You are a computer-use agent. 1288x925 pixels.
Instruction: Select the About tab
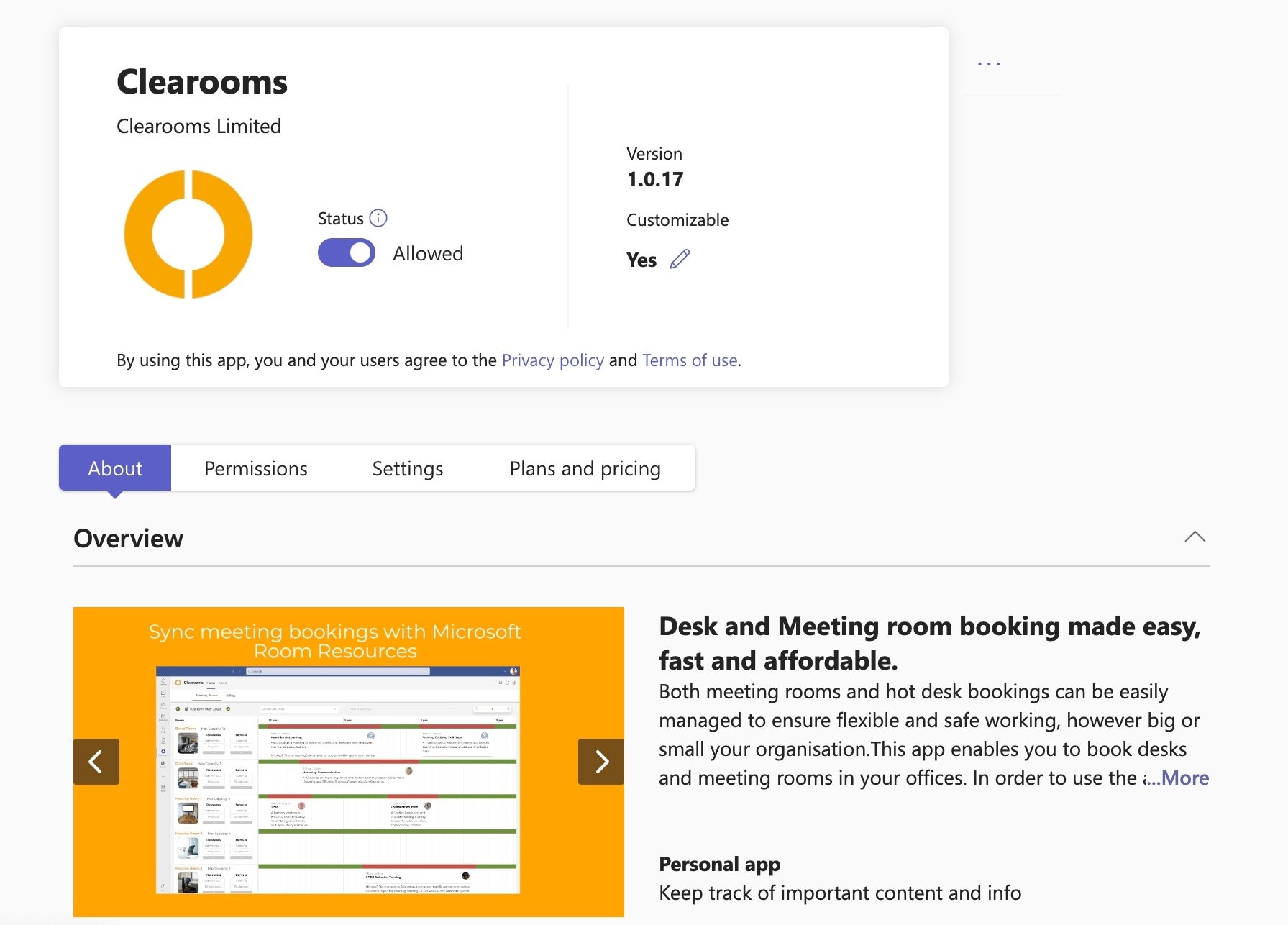tap(115, 468)
